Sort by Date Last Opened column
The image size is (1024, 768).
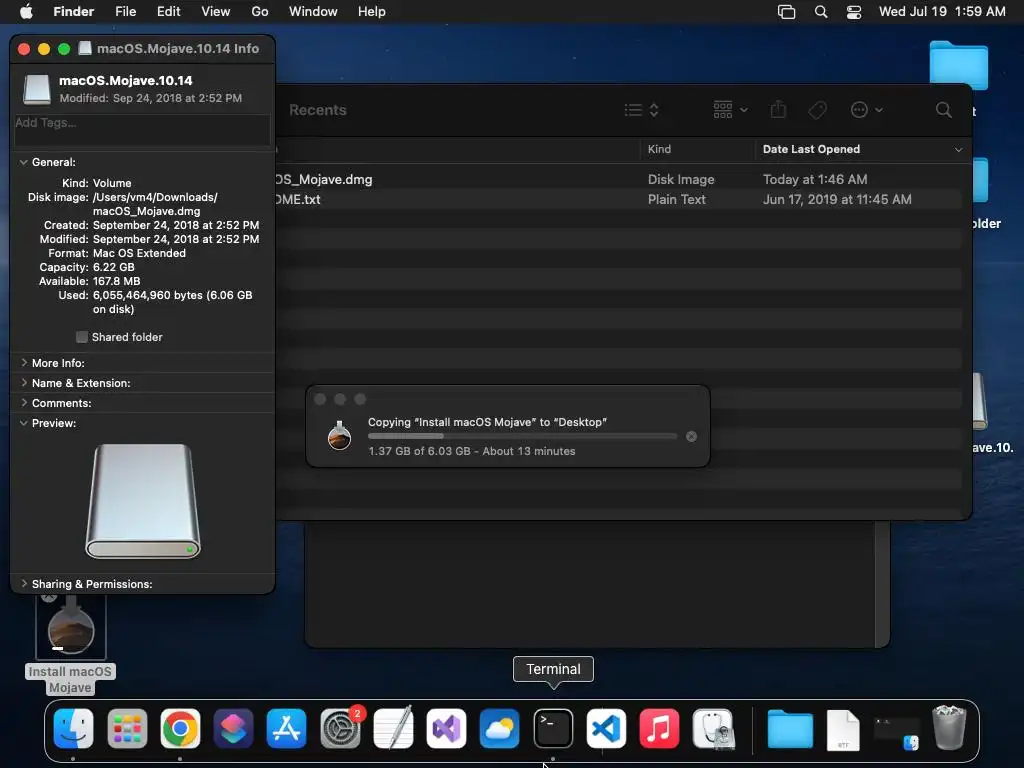coord(862,150)
